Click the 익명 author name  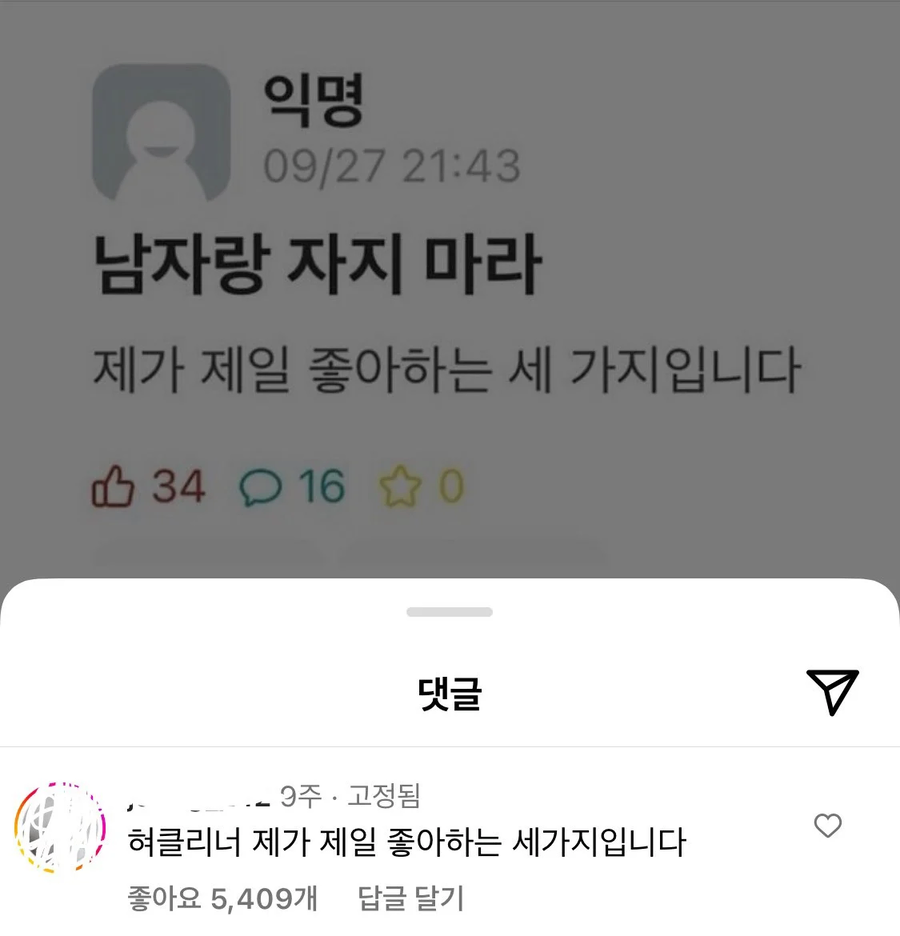pyautogui.click(x=313, y=101)
